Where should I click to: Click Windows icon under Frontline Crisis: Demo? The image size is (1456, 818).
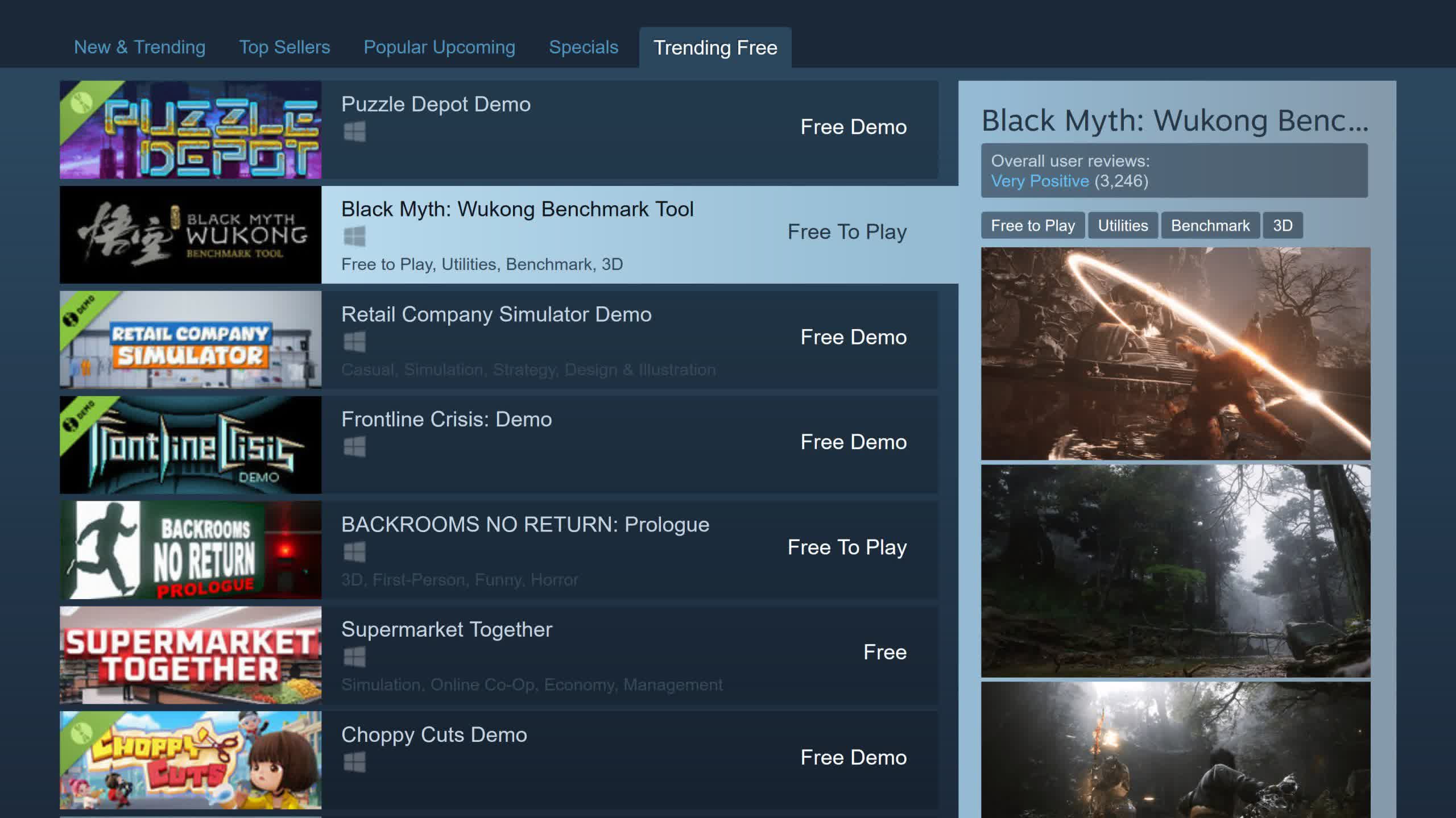pyautogui.click(x=354, y=447)
